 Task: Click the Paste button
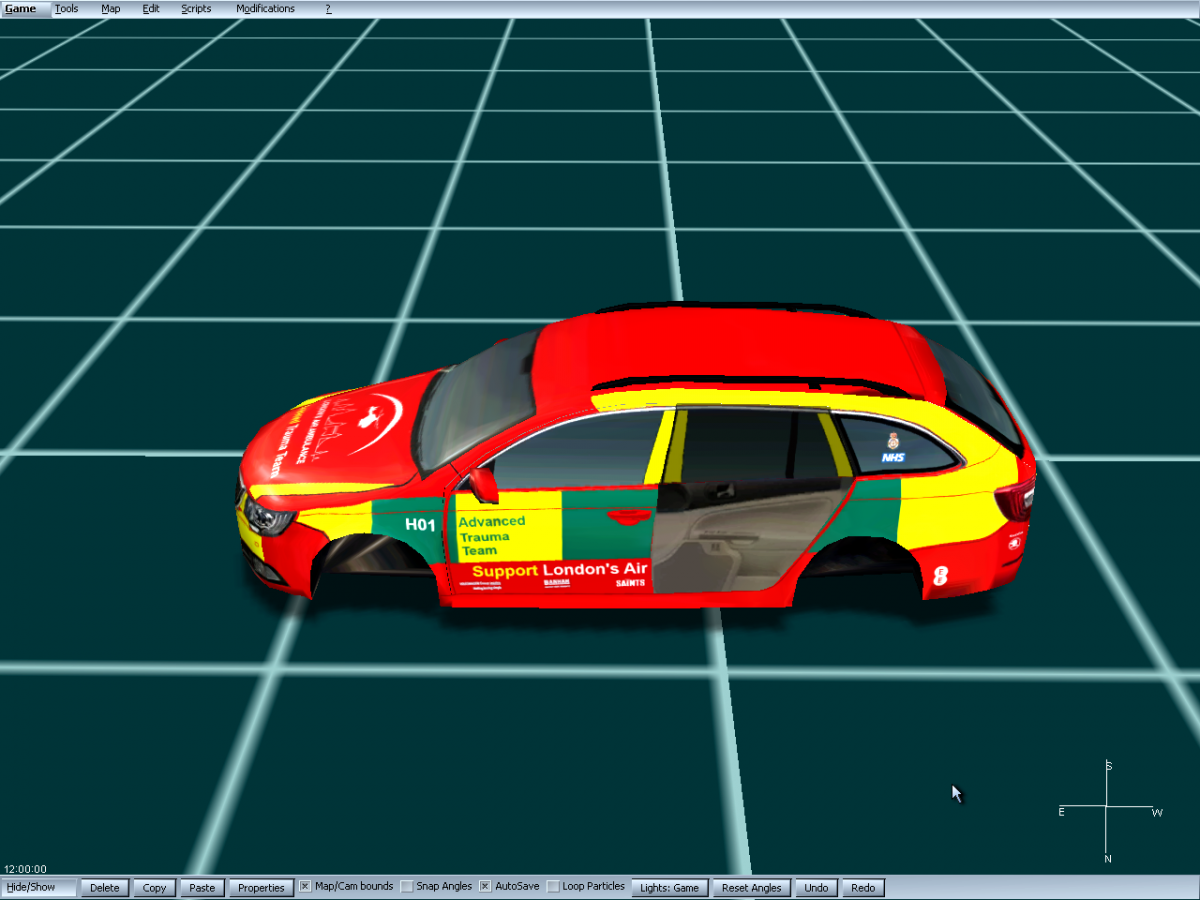tap(202, 887)
